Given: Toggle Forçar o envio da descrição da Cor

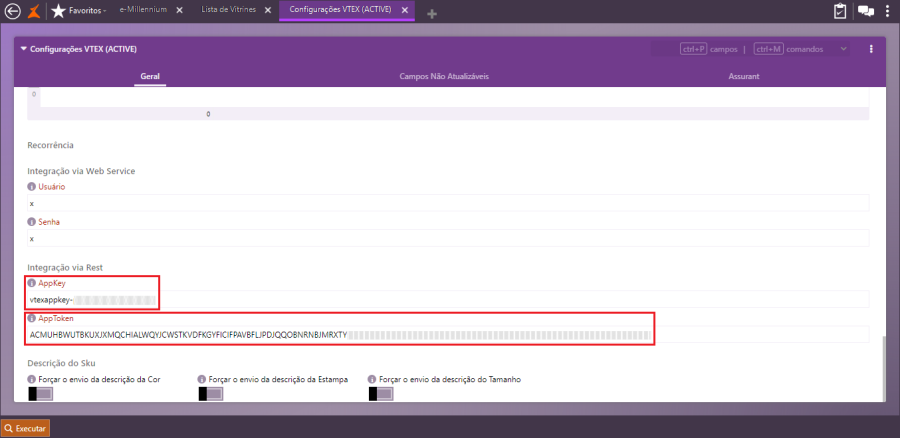Looking at the screenshot, I should coord(40,394).
